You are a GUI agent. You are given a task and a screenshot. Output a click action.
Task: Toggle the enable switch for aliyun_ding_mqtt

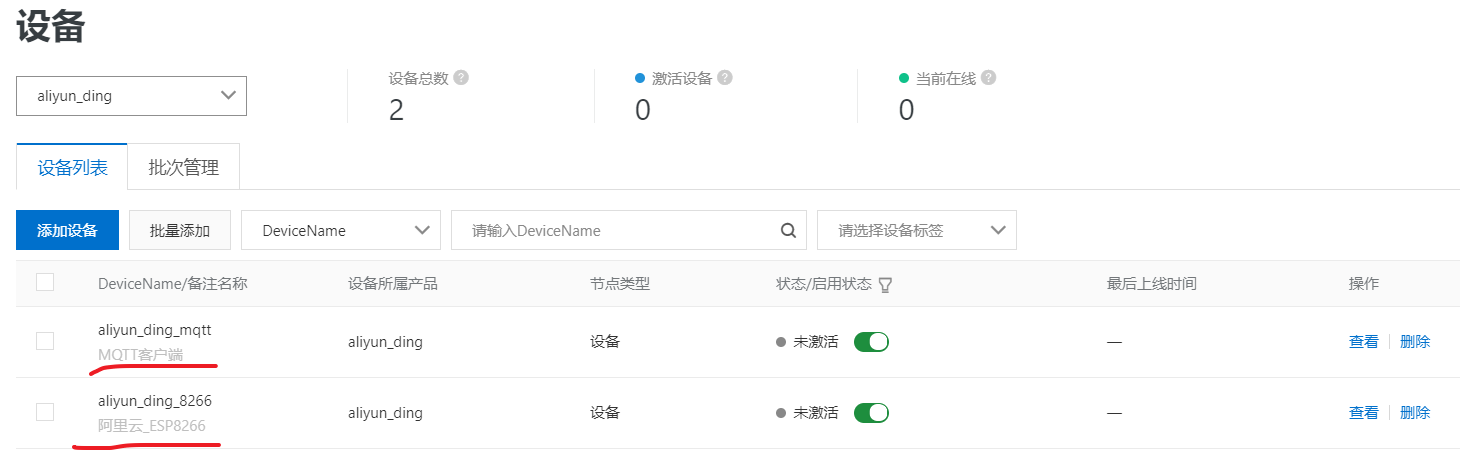tap(871, 342)
